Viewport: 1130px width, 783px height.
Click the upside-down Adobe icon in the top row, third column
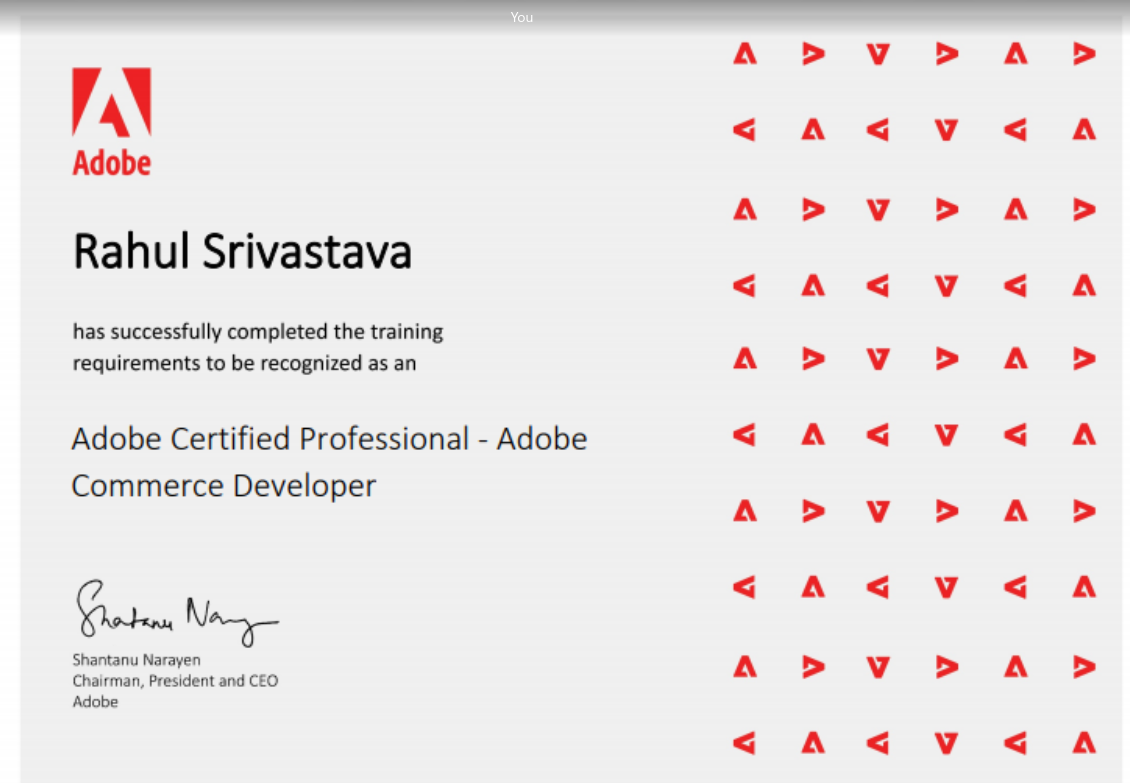click(x=878, y=53)
